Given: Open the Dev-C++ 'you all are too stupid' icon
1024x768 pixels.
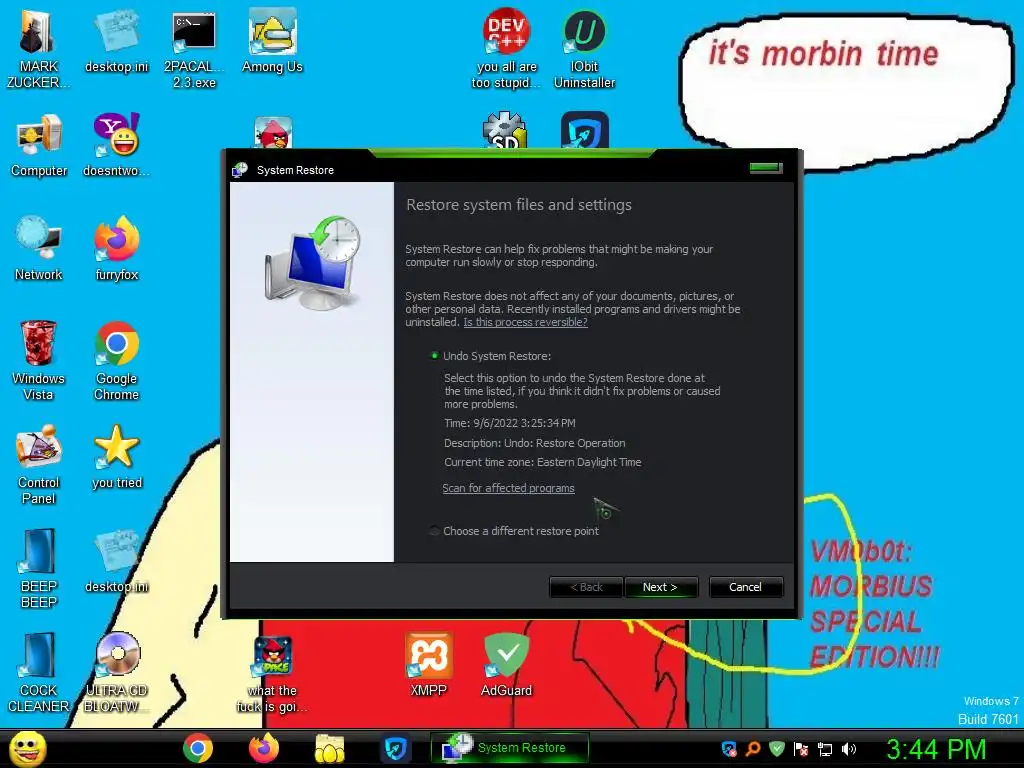Looking at the screenshot, I should tap(506, 49).
